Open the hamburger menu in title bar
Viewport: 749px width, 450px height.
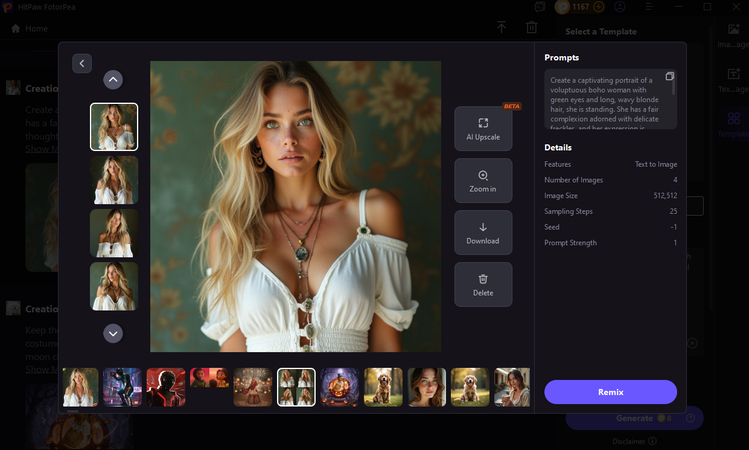coord(649,7)
